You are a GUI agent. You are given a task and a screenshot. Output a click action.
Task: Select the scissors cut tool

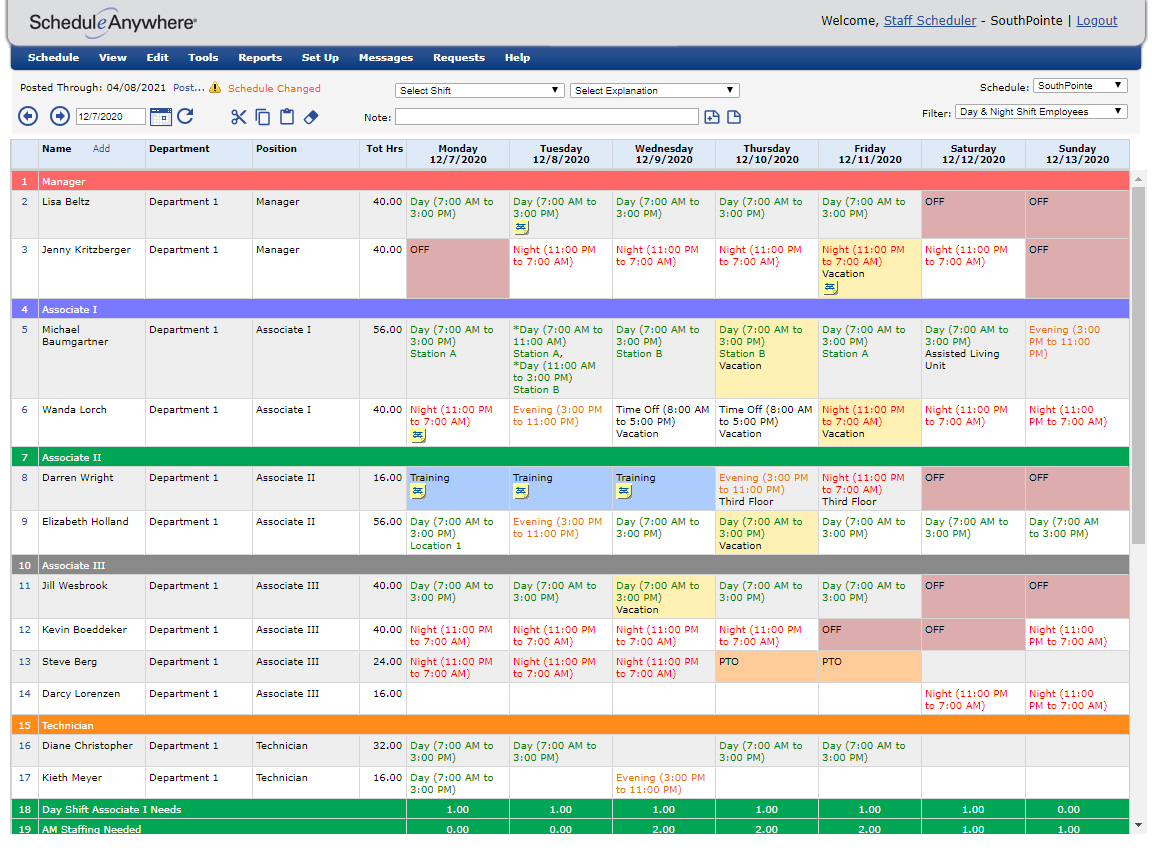[x=238, y=117]
